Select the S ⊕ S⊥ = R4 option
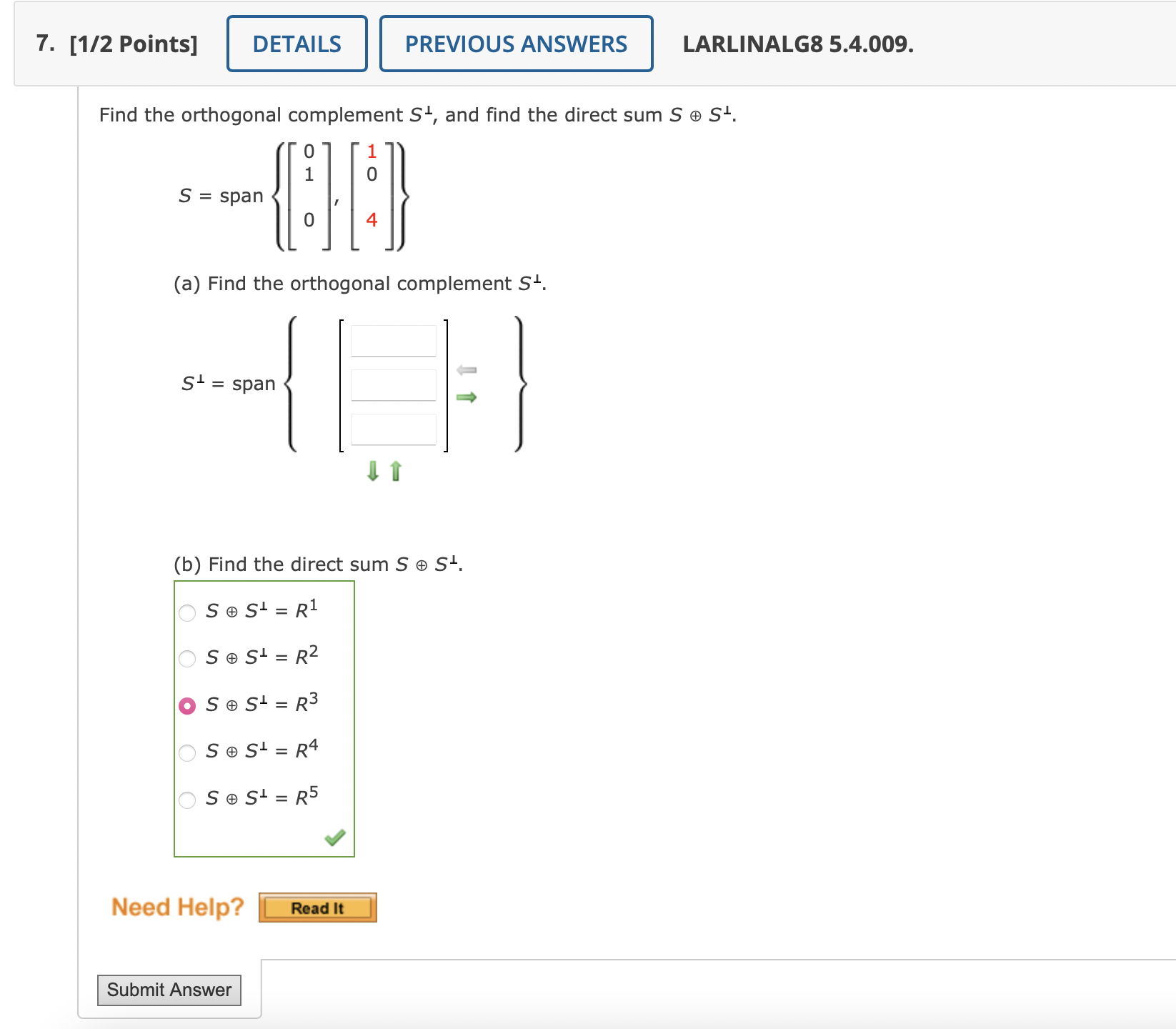The width and height of the screenshot is (1176, 1029). pos(188,752)
